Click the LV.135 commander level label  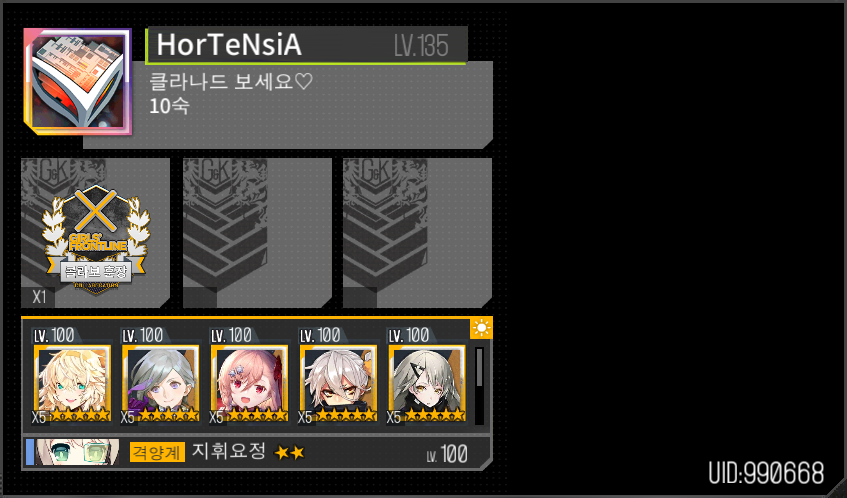point(421,45)
